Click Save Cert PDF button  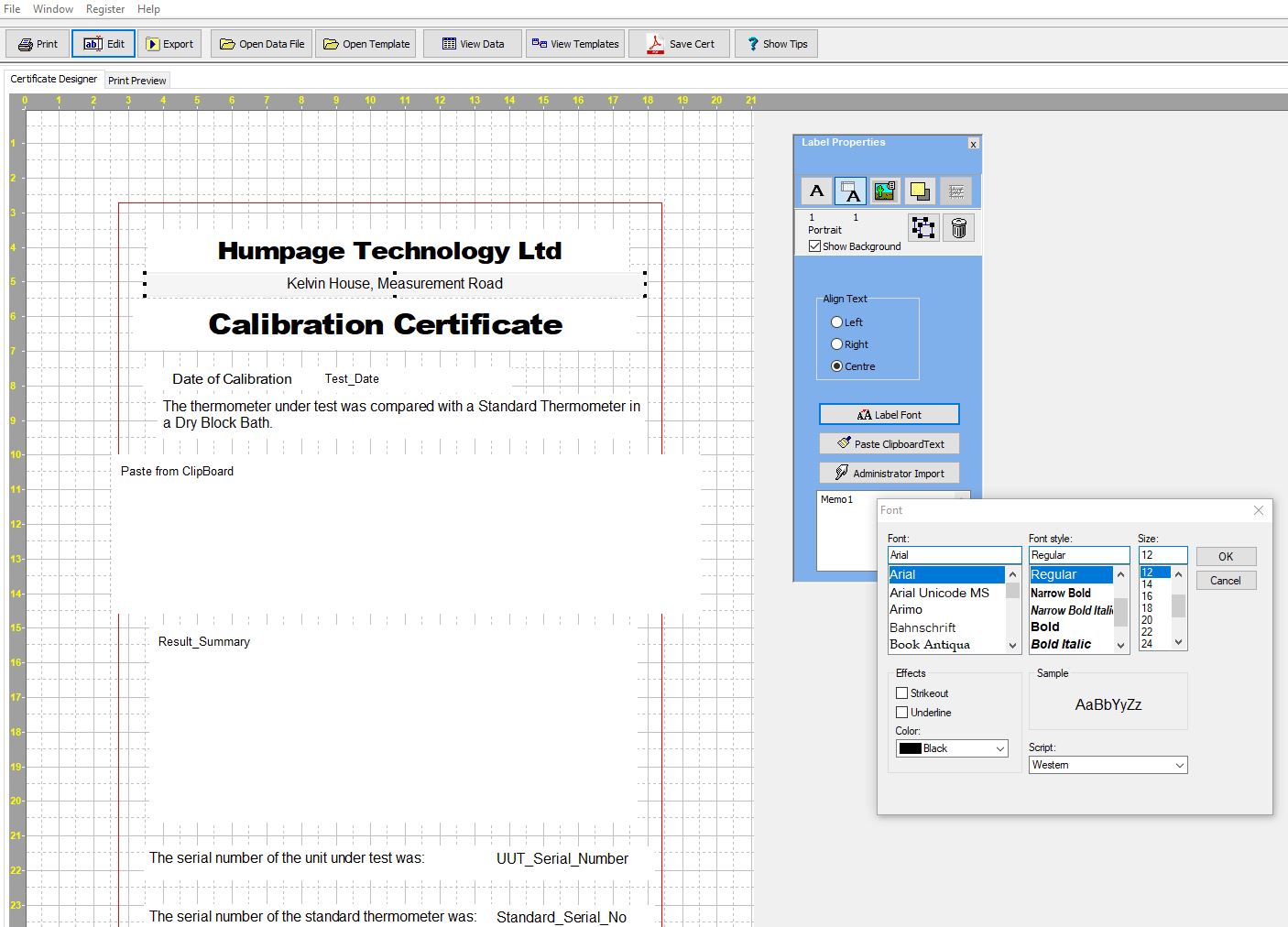(680, 44)
